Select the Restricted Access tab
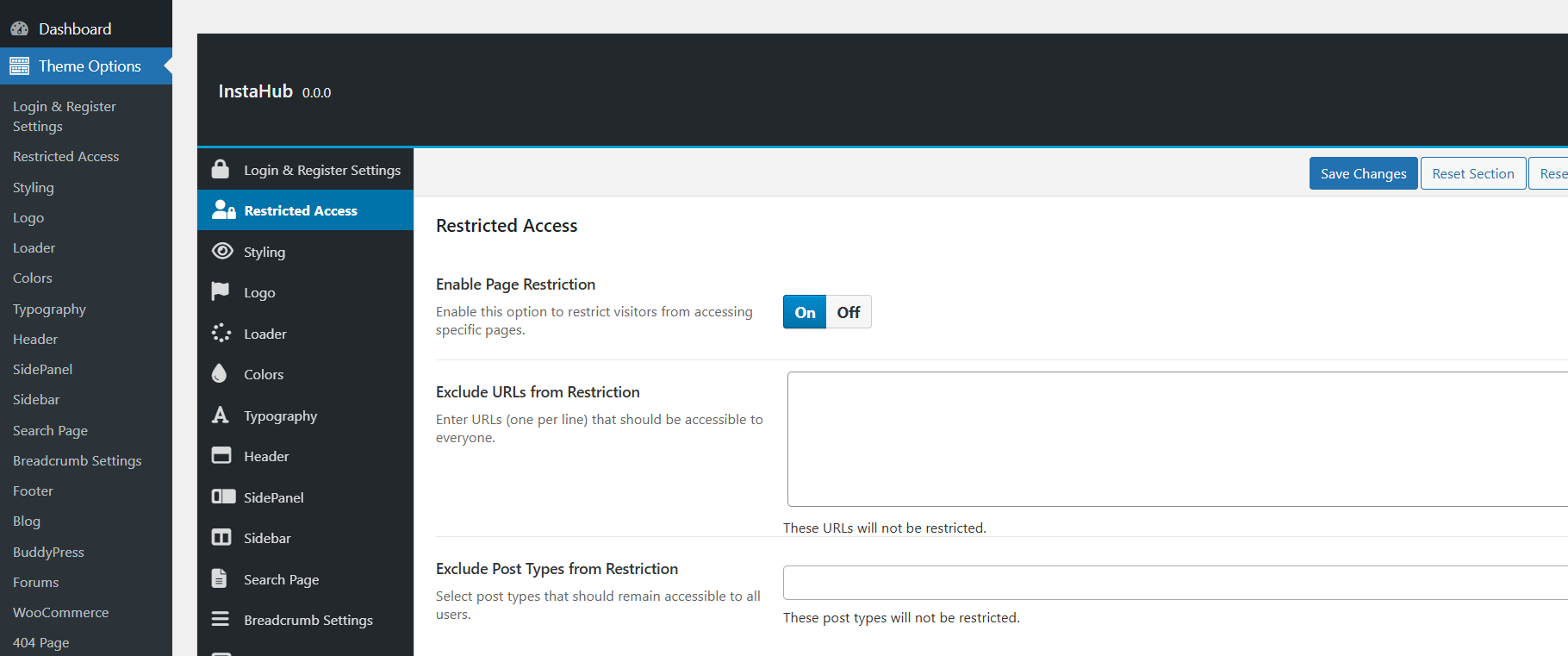Image resolution: width=1568 pixels, height=656 pixels. tap(301, 210)
